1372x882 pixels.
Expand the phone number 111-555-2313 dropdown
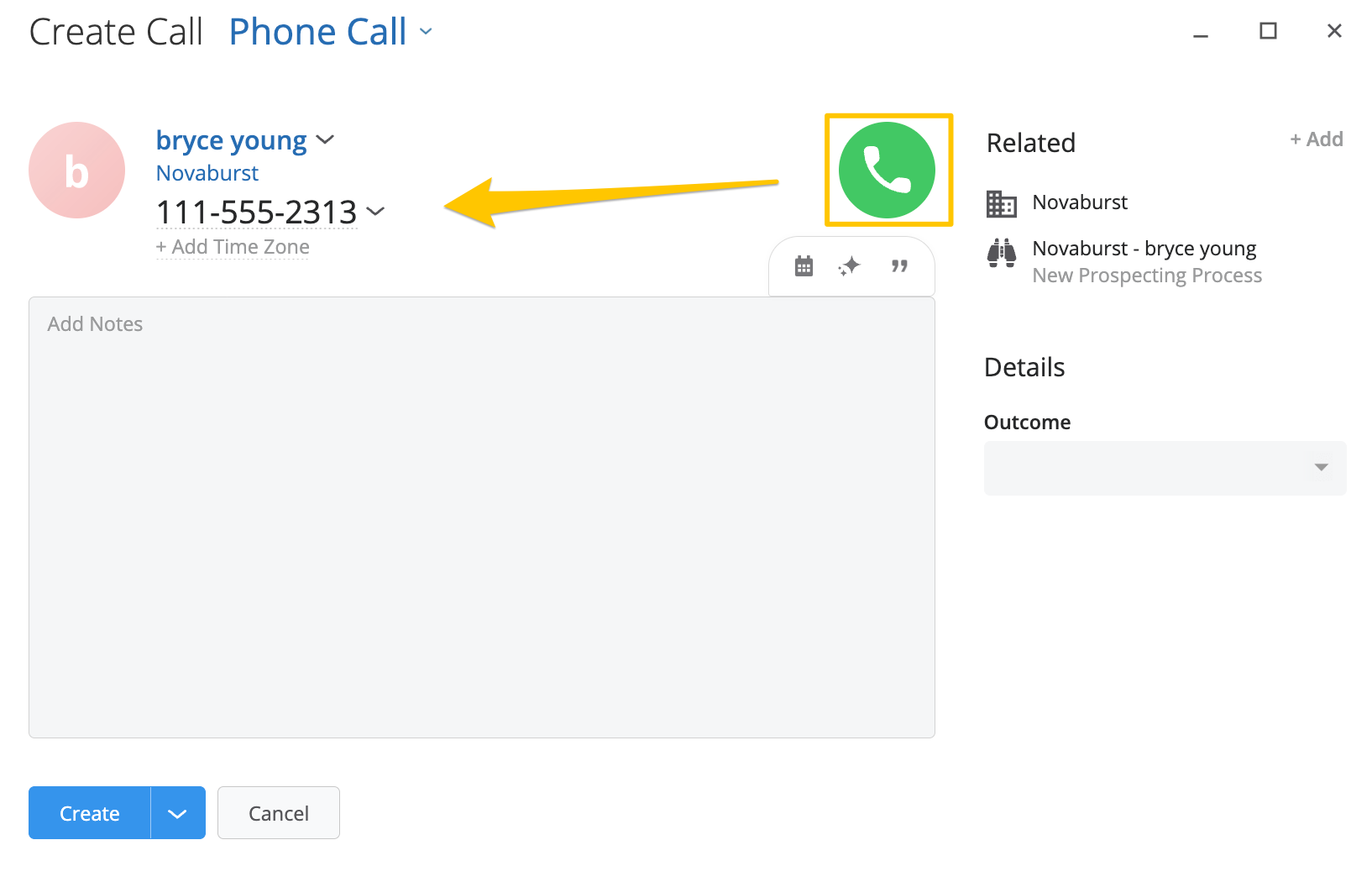(375, 212)
